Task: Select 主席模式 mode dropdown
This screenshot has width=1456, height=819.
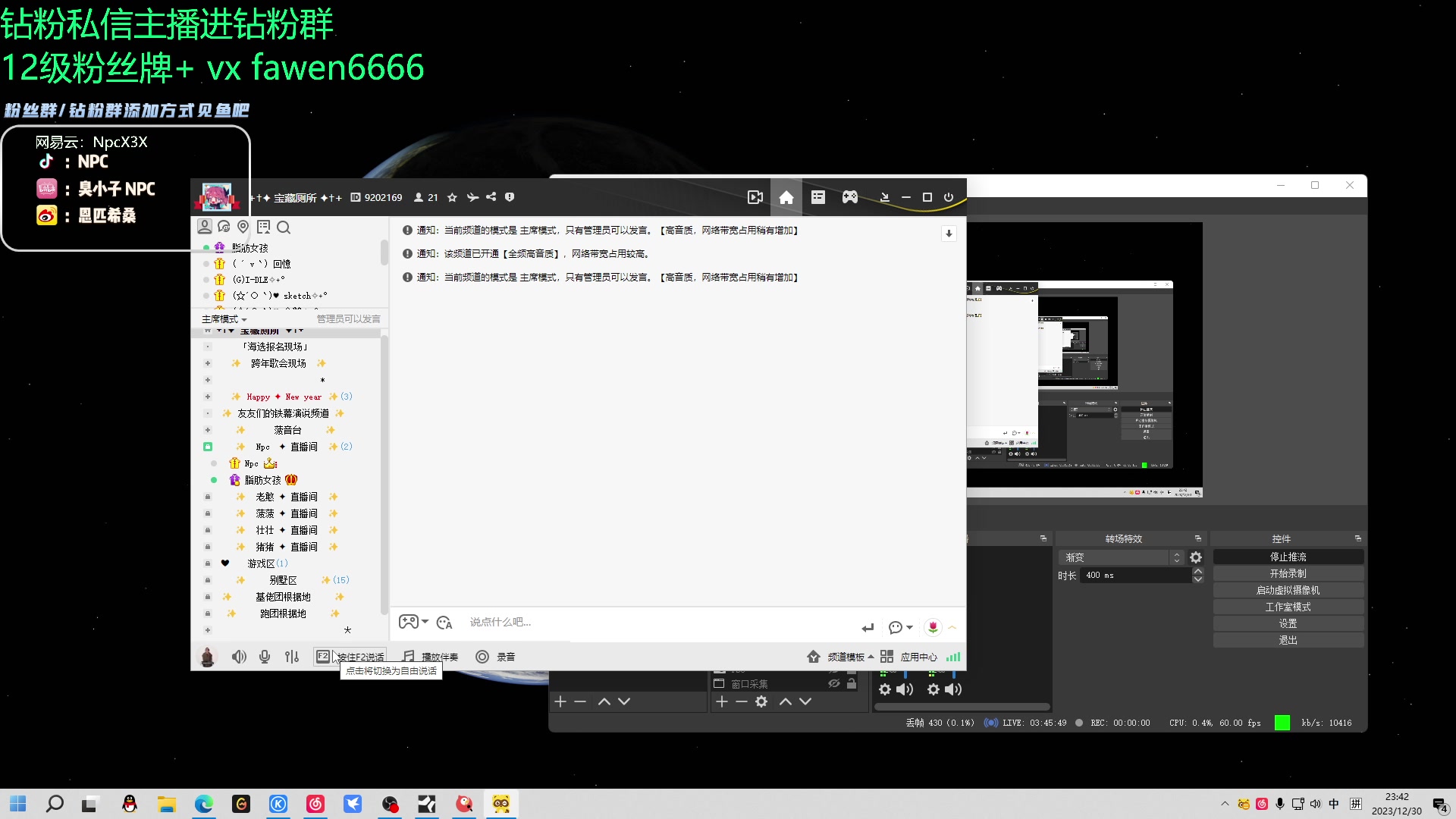Action: click(x=225, y=318)
